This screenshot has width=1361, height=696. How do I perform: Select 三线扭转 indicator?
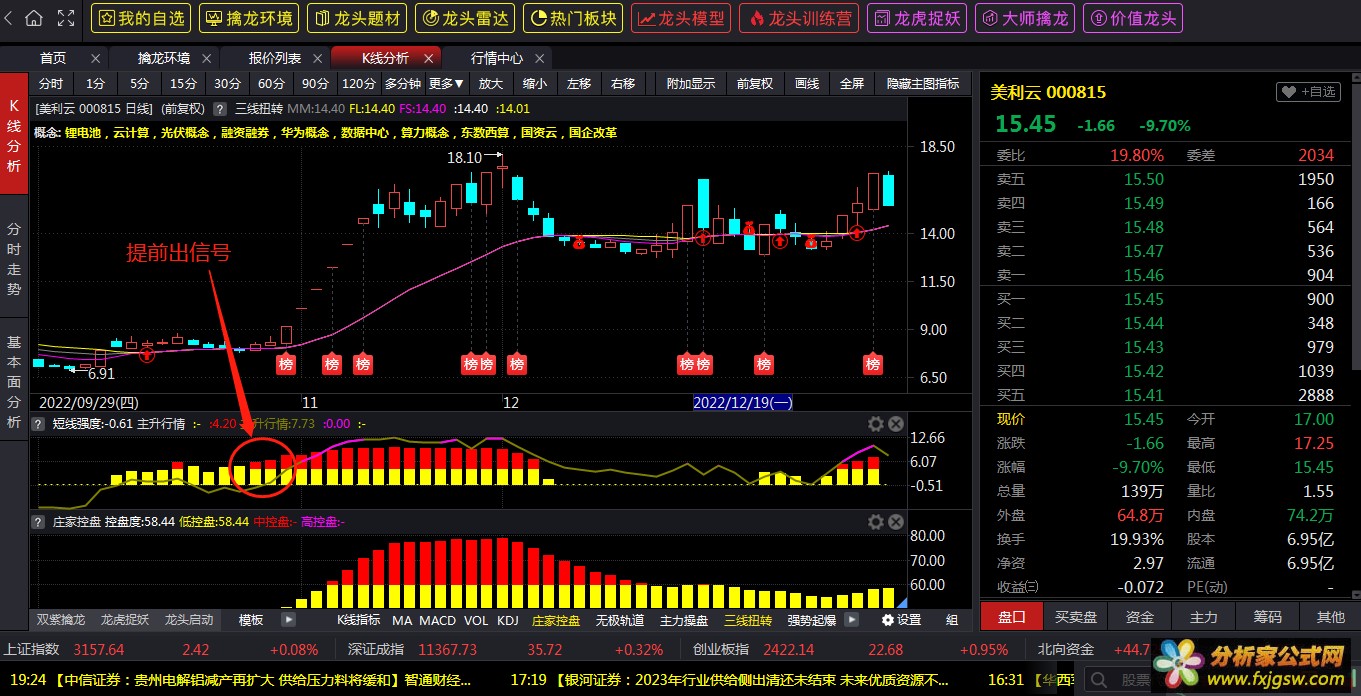click(748, 620)
